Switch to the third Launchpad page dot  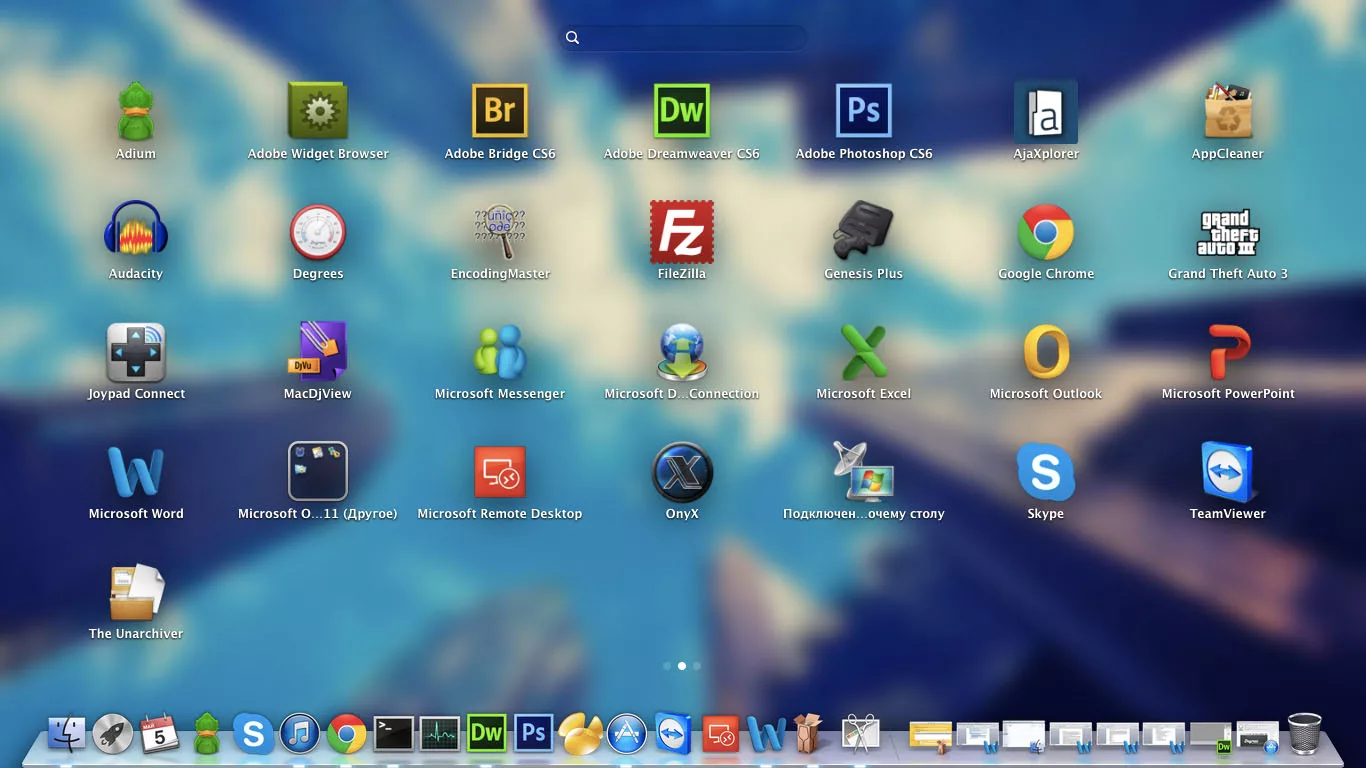697,665
